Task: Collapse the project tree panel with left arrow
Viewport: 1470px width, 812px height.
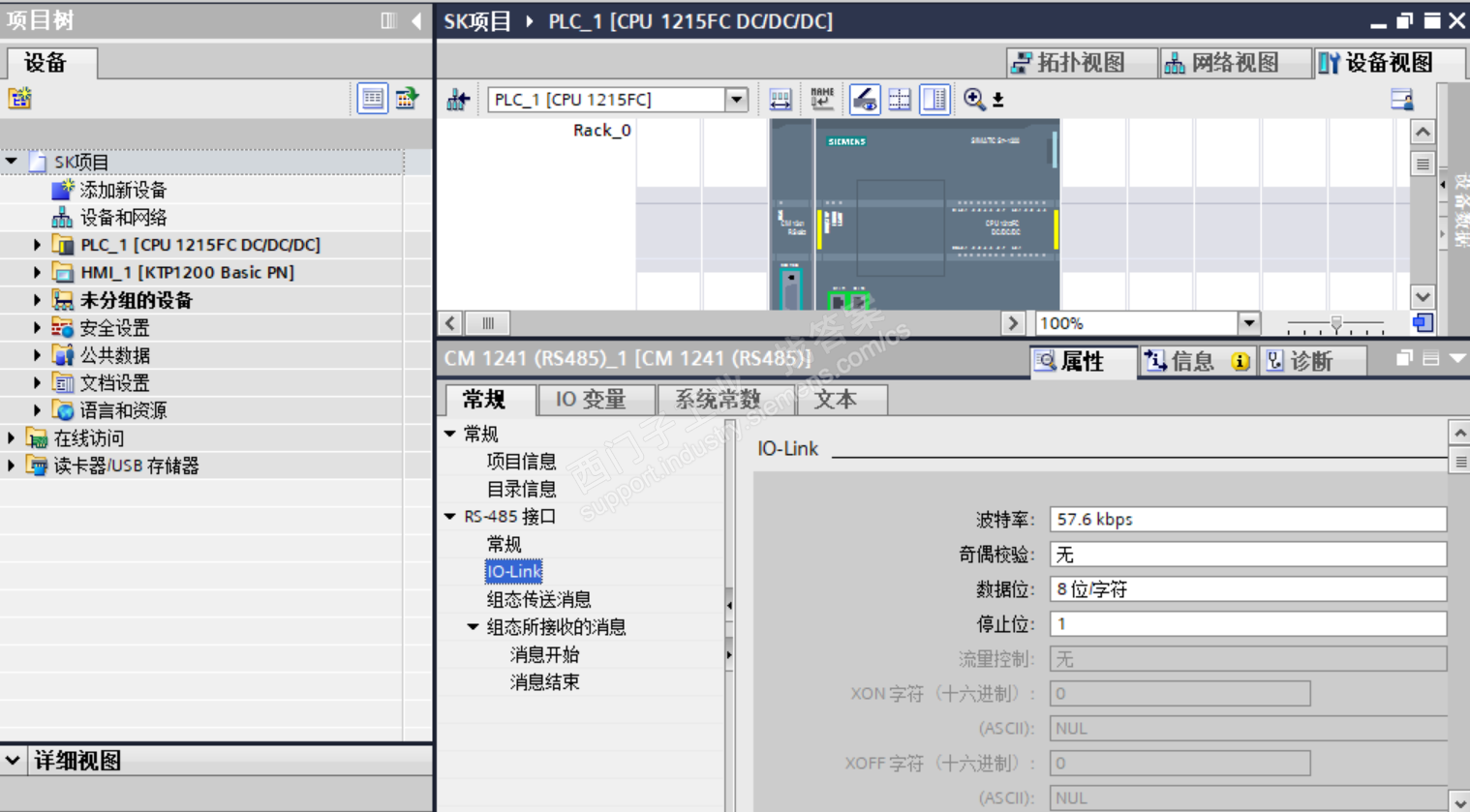Action: 416,20
